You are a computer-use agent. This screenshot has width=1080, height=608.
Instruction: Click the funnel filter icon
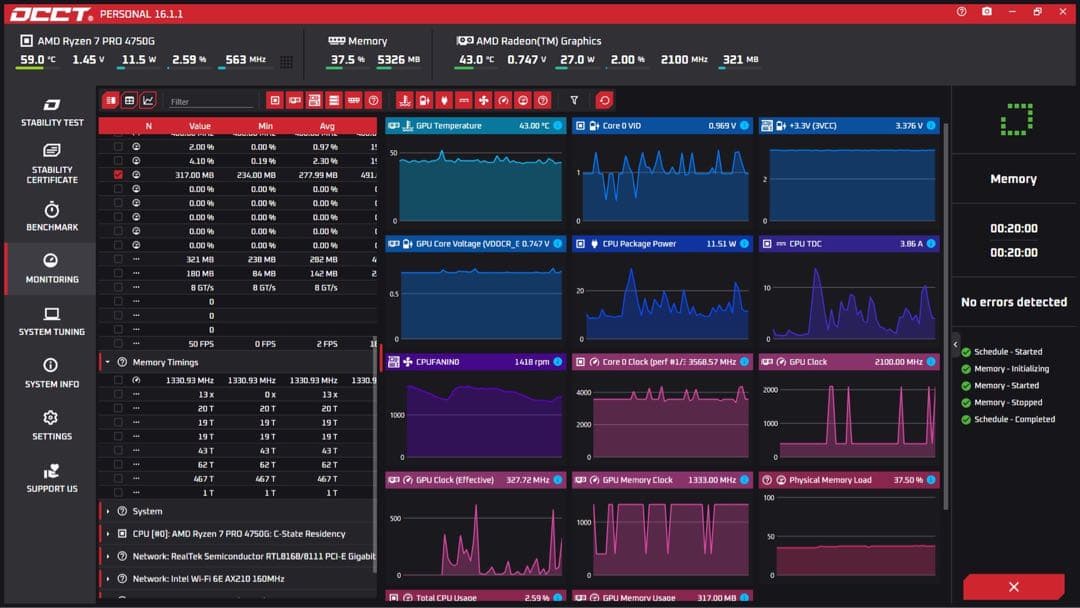(x=574, y=101)
